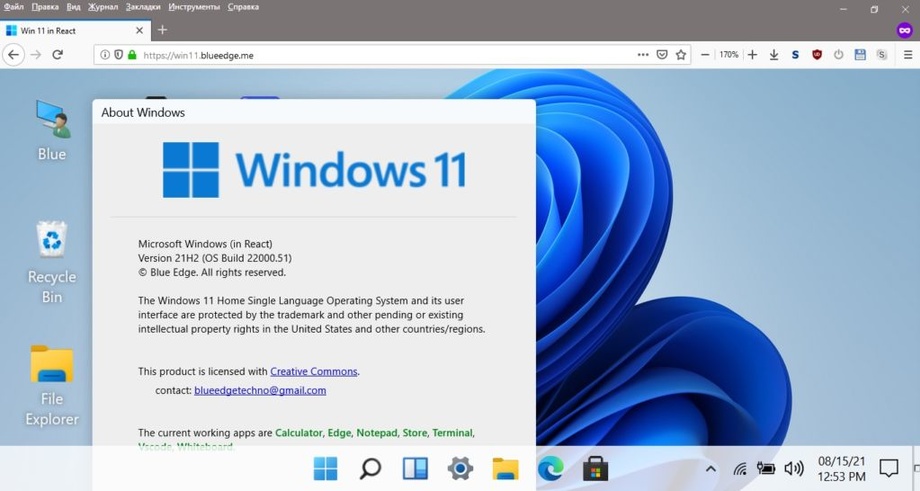Select the Win 11 in React tab
The width and height of the screenshot is (920, 491).
pyautogui.click(x=75, y=31)
